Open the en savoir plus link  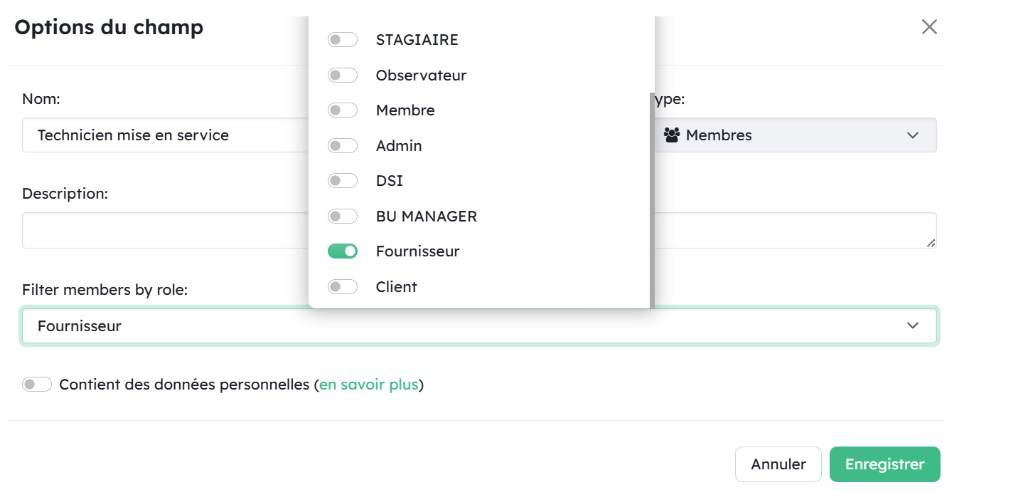[369, 385]
